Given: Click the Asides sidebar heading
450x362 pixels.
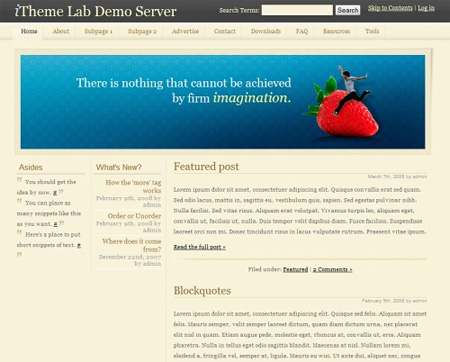Looking at the screenshot, I should point(31,167).
